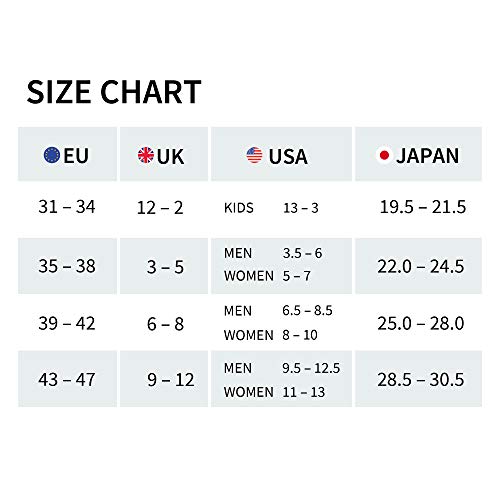Click EU size 43 – 47 cell
Image resolution: width=500 pixels, height=500 pixels.
point(67,380)
